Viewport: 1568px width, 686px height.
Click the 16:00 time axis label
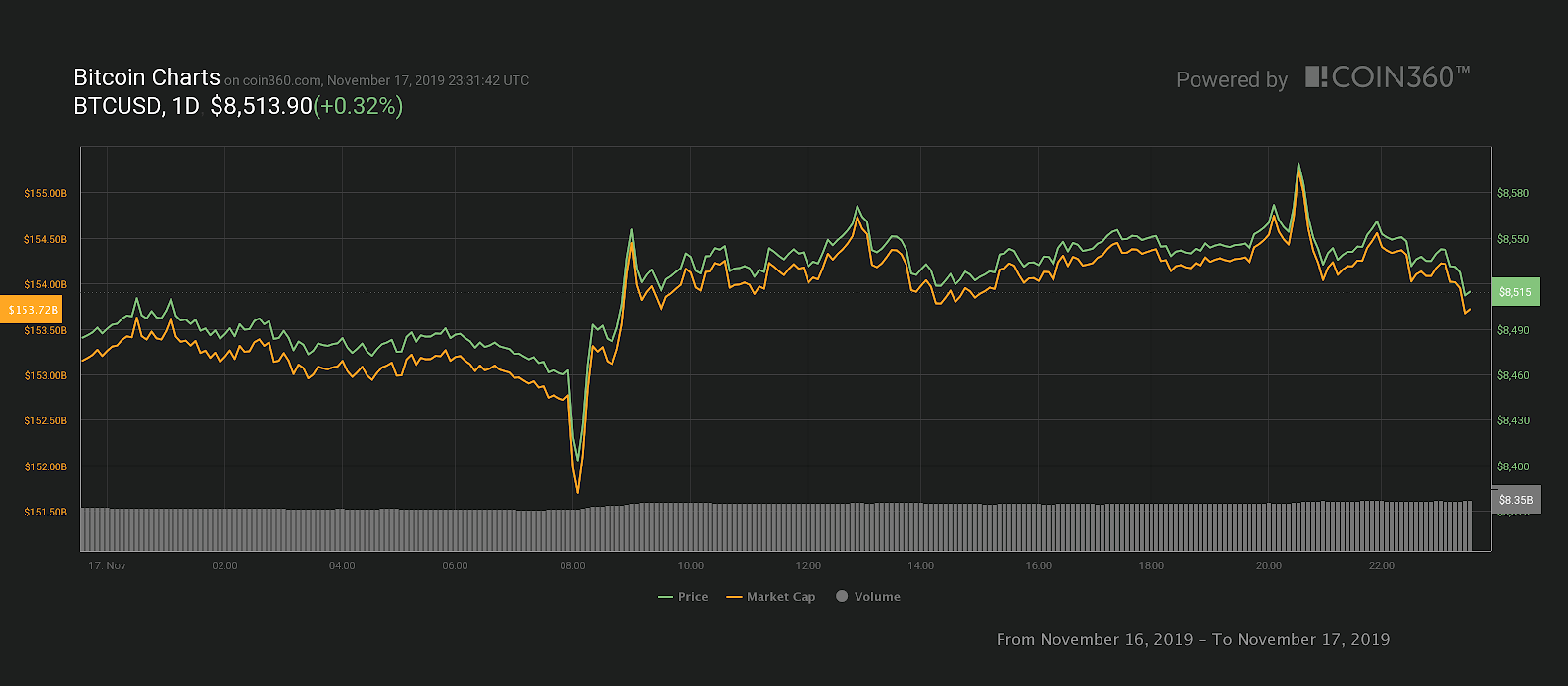1038,565
